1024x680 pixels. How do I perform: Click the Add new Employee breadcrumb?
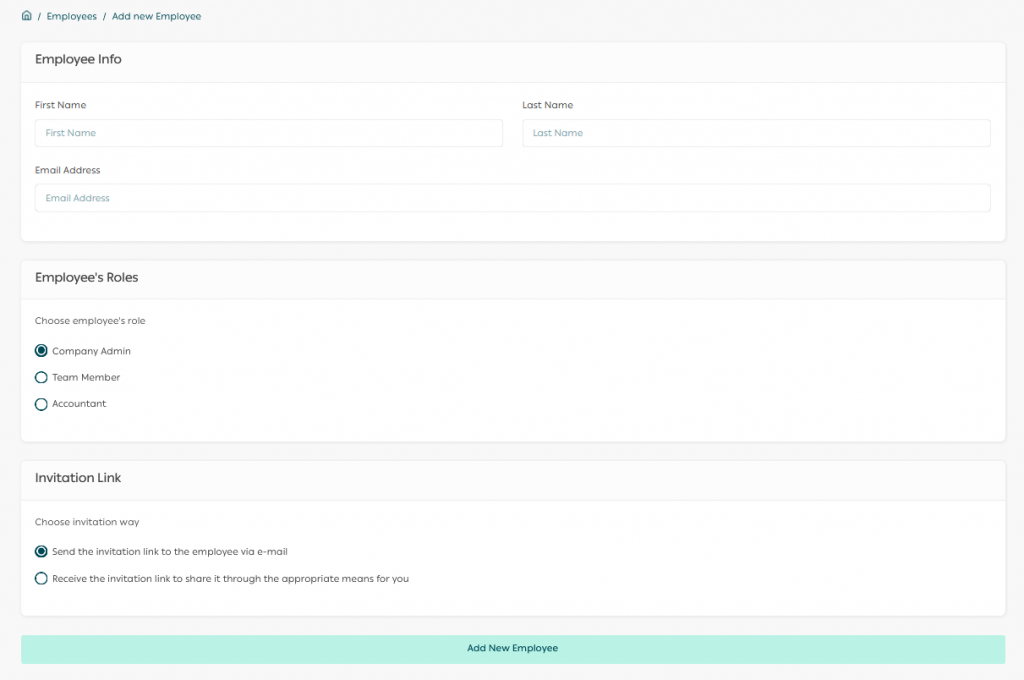click(x=156, y=17)
